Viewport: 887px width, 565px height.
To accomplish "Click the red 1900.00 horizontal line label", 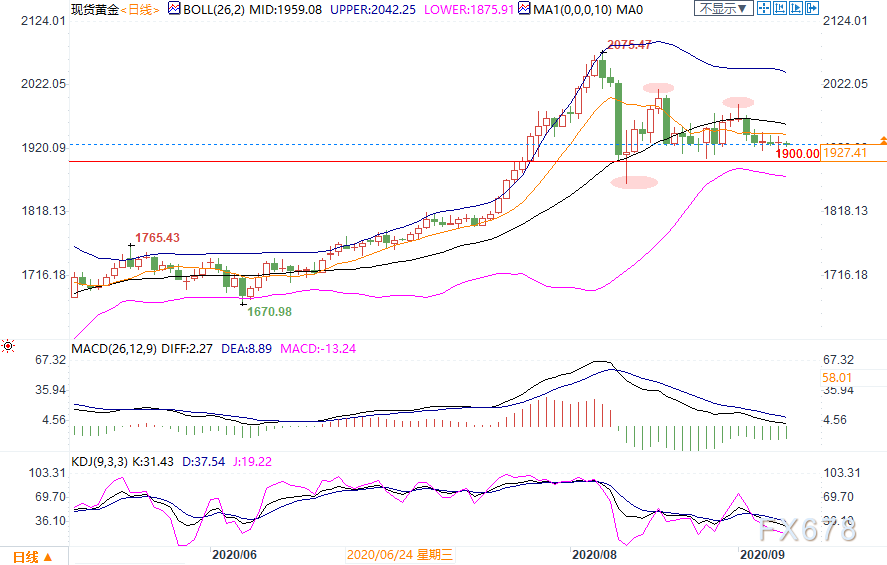I will pyautogui.click(x=798, y=153).
